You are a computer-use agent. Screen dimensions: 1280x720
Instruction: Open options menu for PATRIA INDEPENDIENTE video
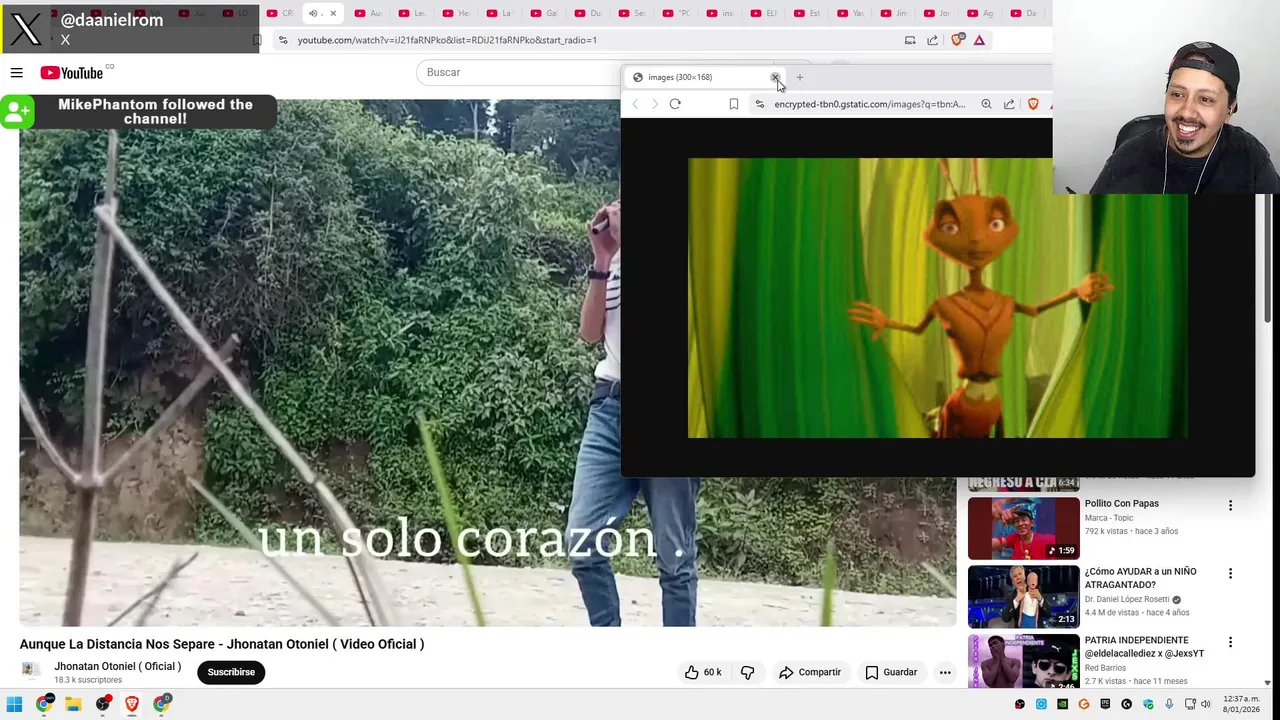pyautogui.click(x=1230, y=642)
